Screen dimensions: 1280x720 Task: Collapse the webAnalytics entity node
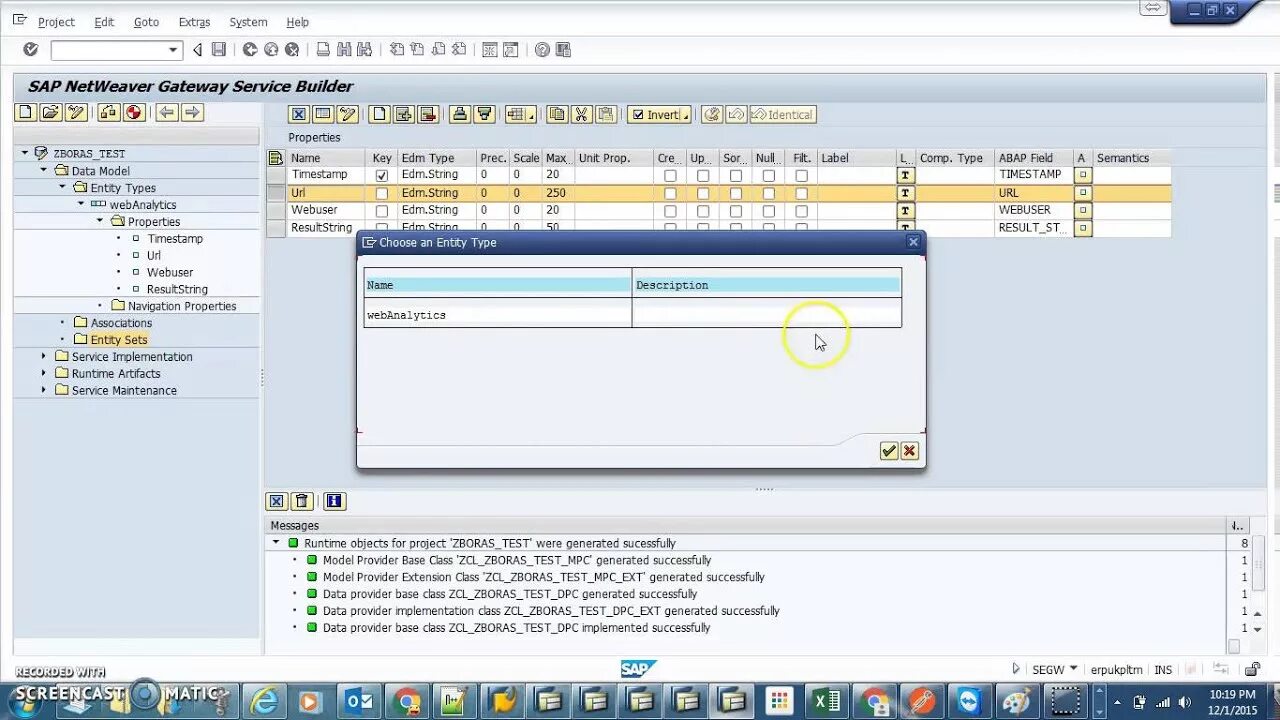(81, 204)
